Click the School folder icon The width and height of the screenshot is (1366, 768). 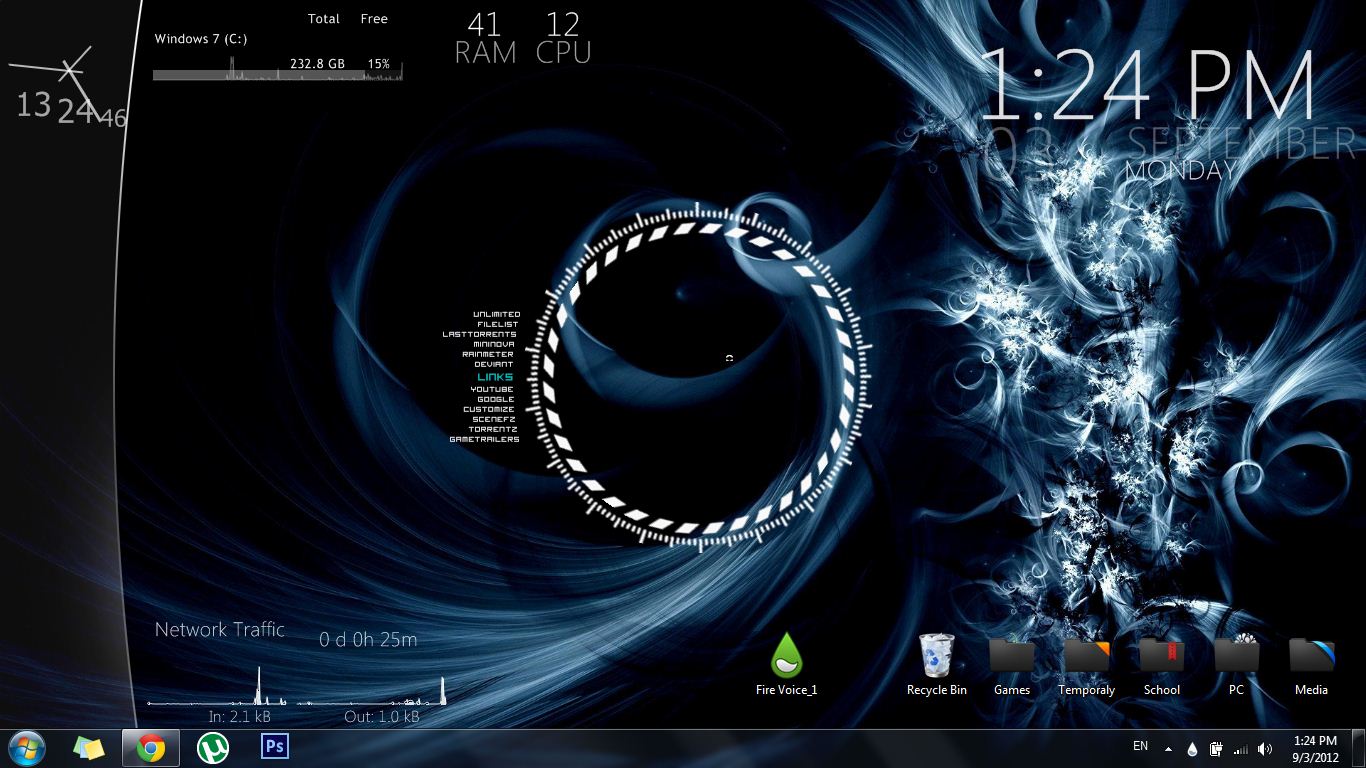[1161, 657]
